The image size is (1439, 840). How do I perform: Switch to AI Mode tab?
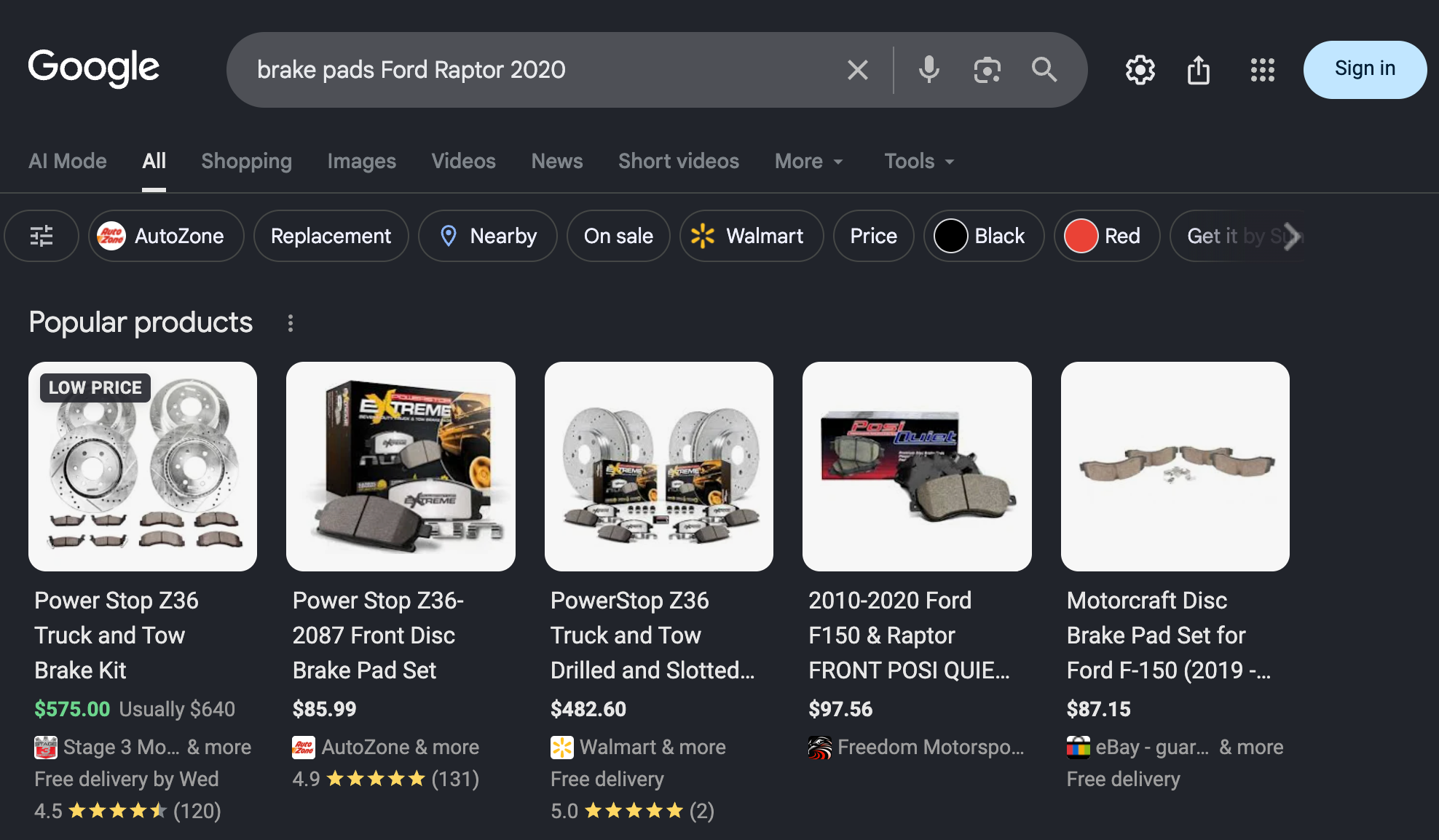click(68, 161)
